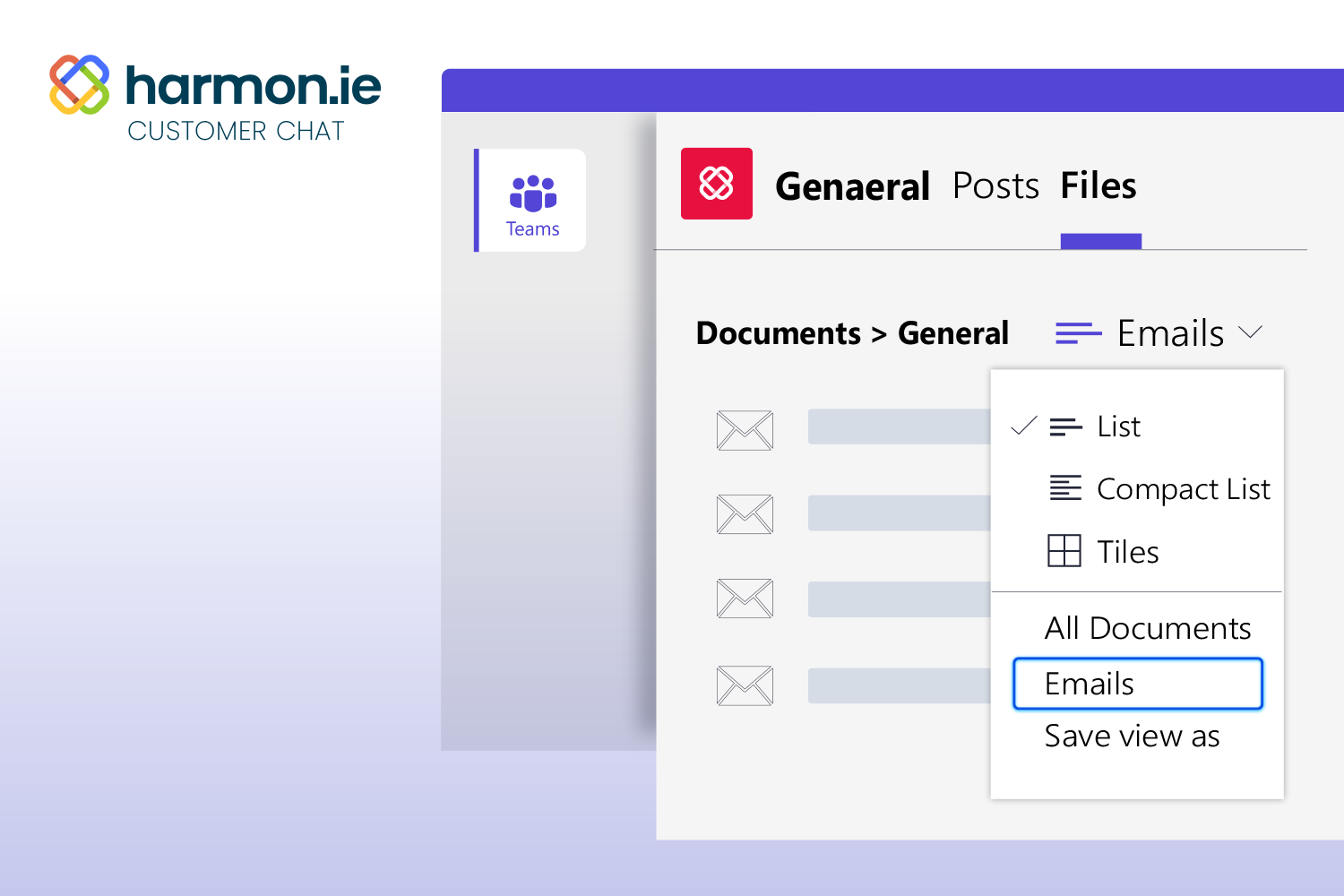
Task: Click the second envelope email icon
Action: point(745,514)
